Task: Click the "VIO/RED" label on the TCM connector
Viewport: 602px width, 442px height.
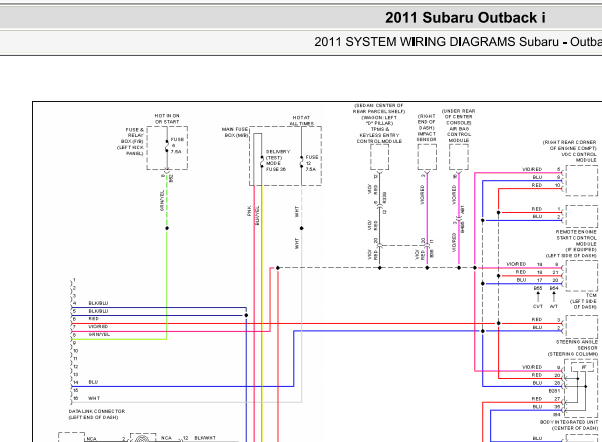Action: (x=516, y=264)
